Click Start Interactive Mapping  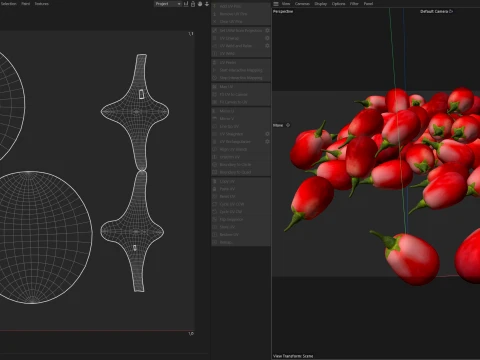[x=241, y=70]
